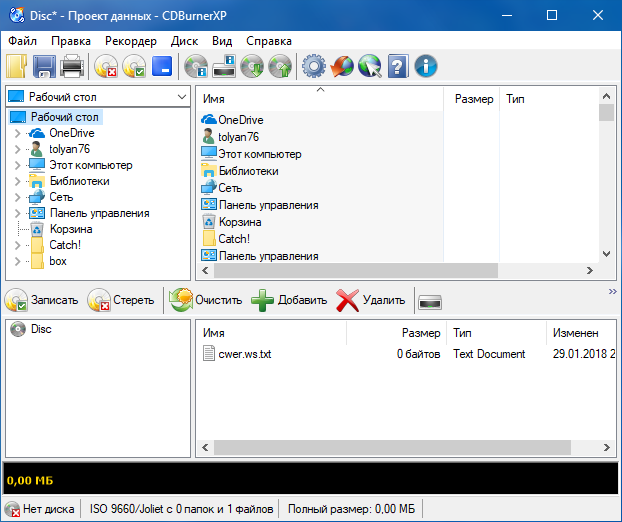622x522 pixels.
Task: Click the question mark help icon
Action: coord(398,67)
